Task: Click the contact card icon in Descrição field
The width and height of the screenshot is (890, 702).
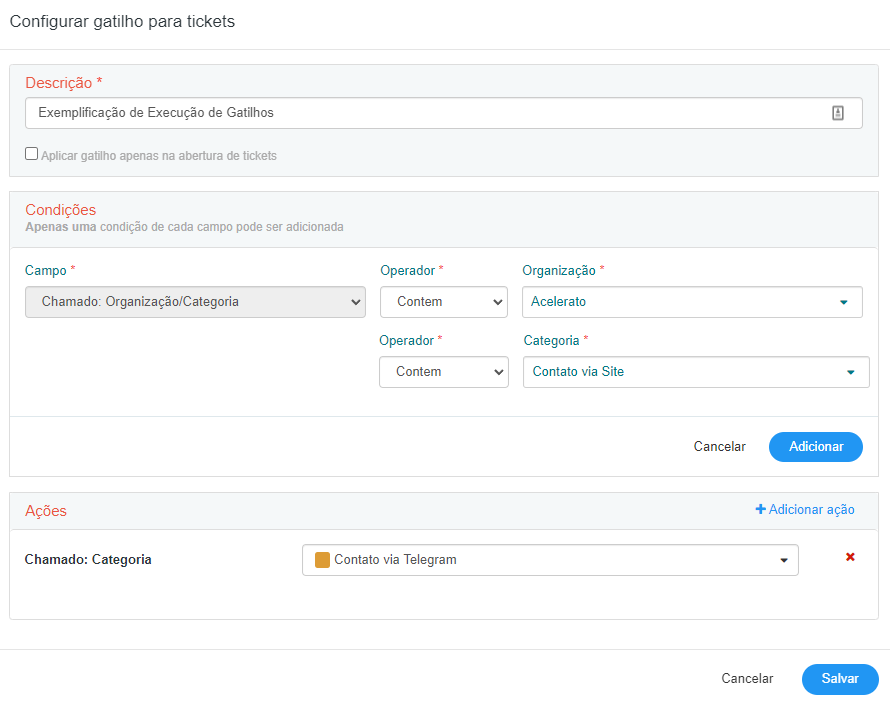Action: click(x=838, y=113)
